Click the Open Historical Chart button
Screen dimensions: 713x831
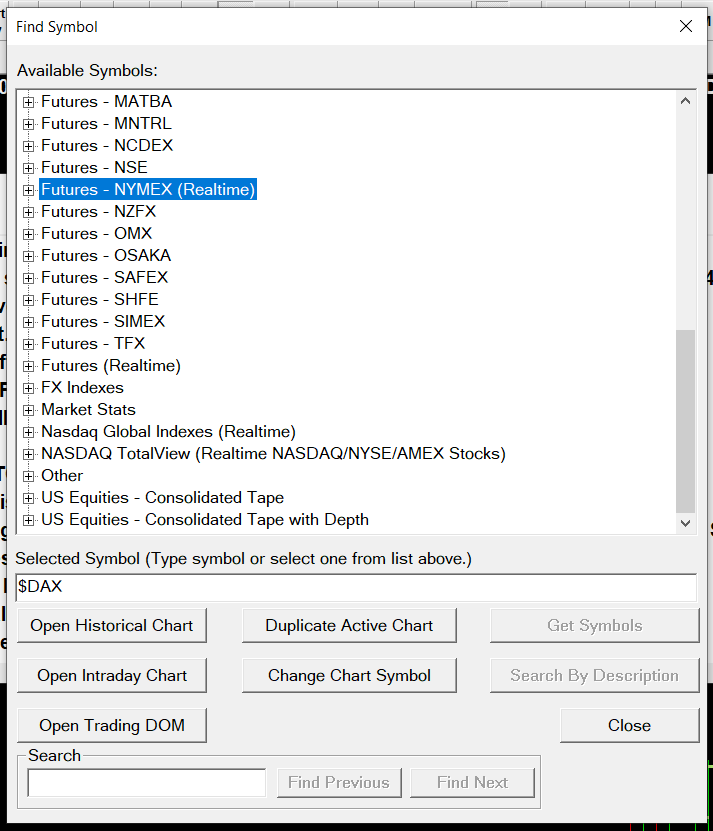click(112, 625)
